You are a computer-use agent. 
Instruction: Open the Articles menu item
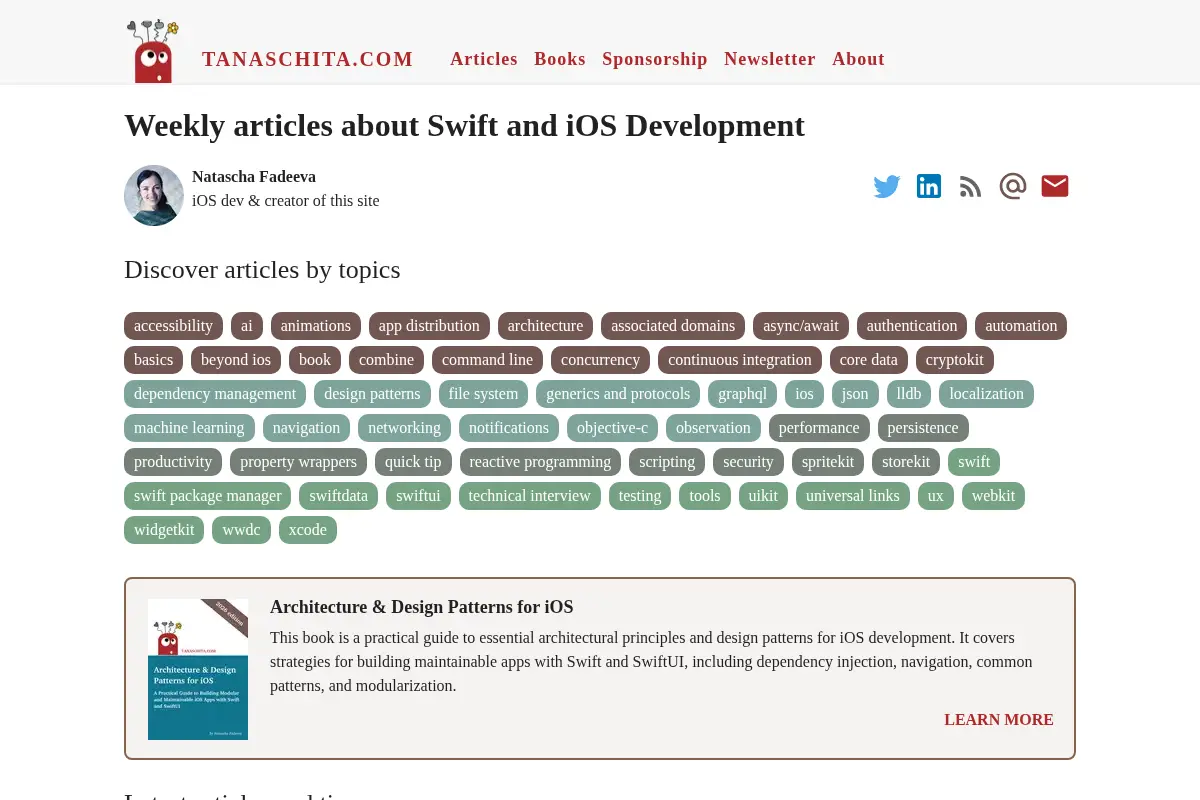tap(484, 59)
